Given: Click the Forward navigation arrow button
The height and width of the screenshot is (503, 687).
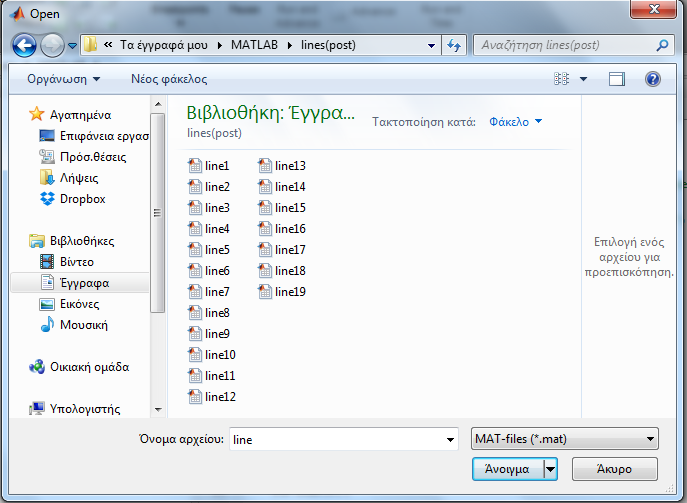Looking at the screenshot, I should (52, 45).
